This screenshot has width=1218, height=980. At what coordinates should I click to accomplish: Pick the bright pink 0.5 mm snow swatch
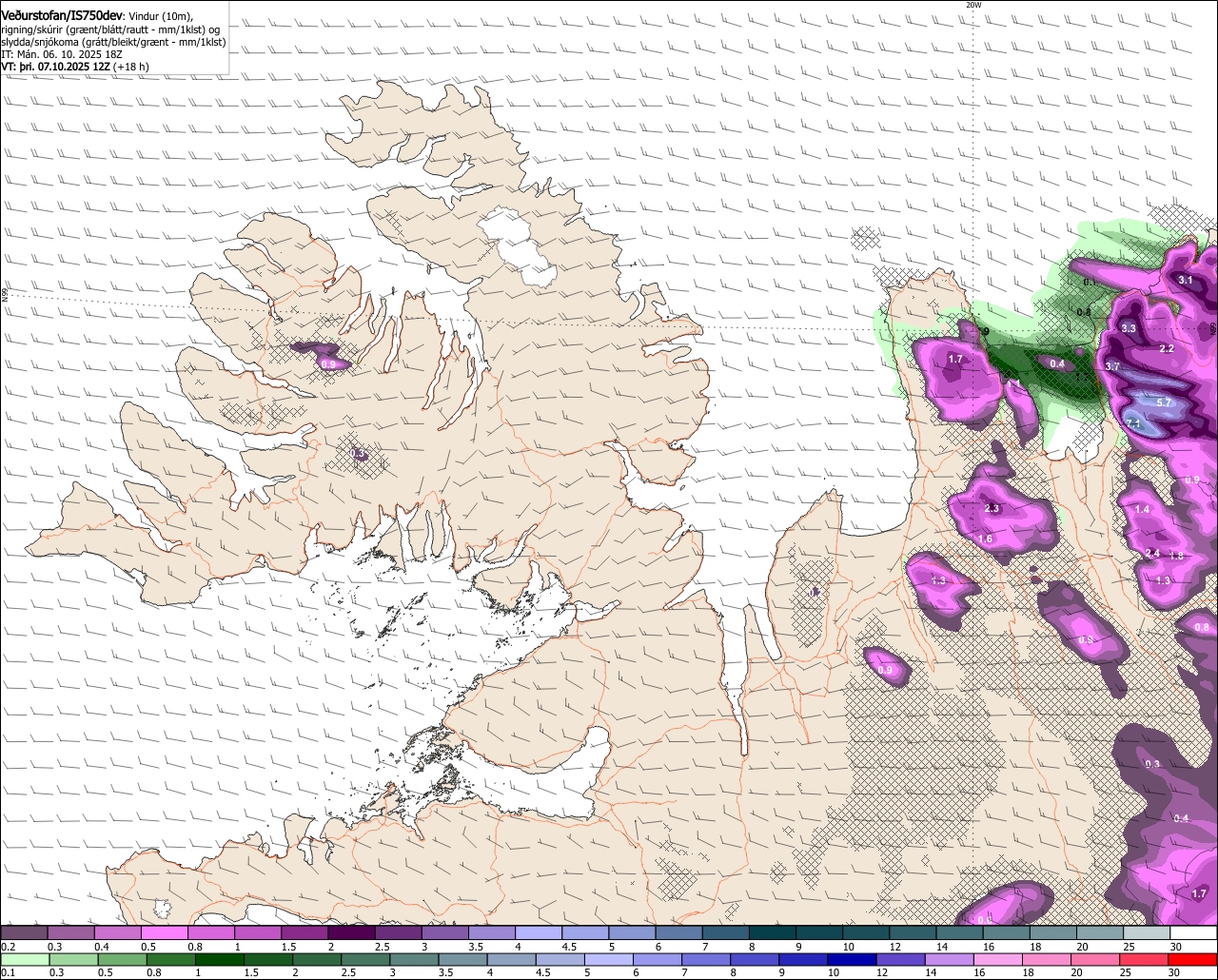163,932
